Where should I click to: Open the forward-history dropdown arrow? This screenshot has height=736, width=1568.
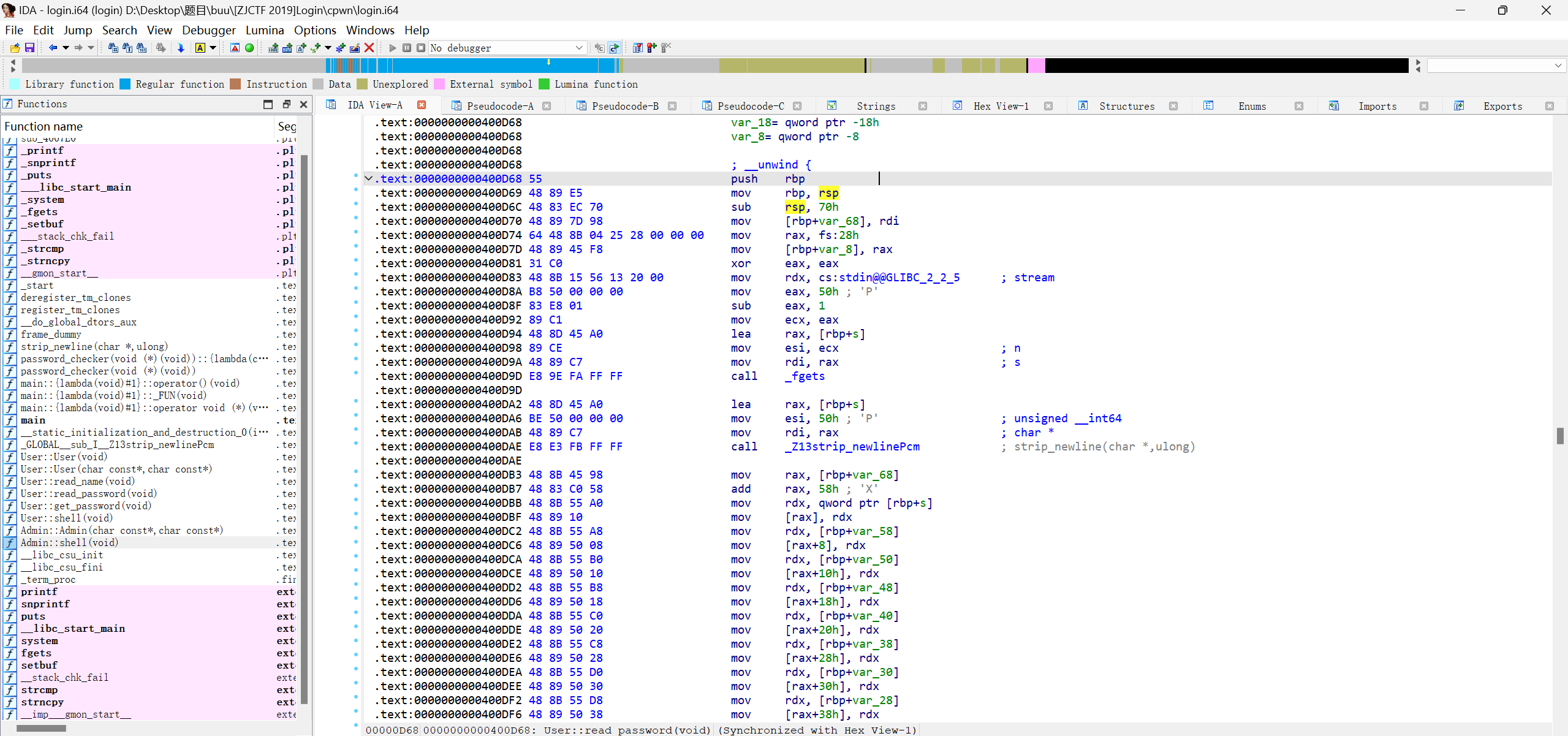[91, 48]
